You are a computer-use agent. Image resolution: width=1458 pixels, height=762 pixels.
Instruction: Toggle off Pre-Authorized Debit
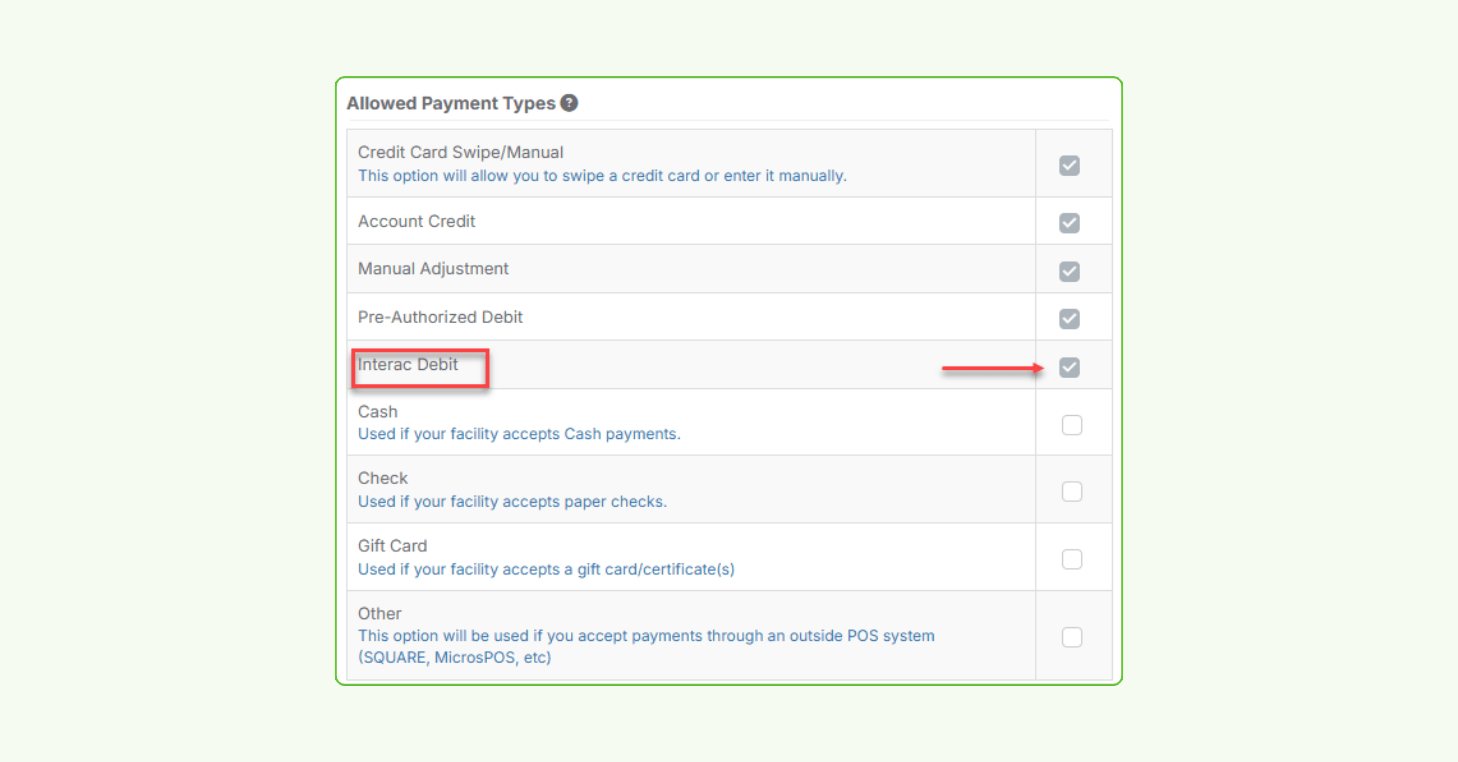pyautogui.click(x=1069, y=318)
